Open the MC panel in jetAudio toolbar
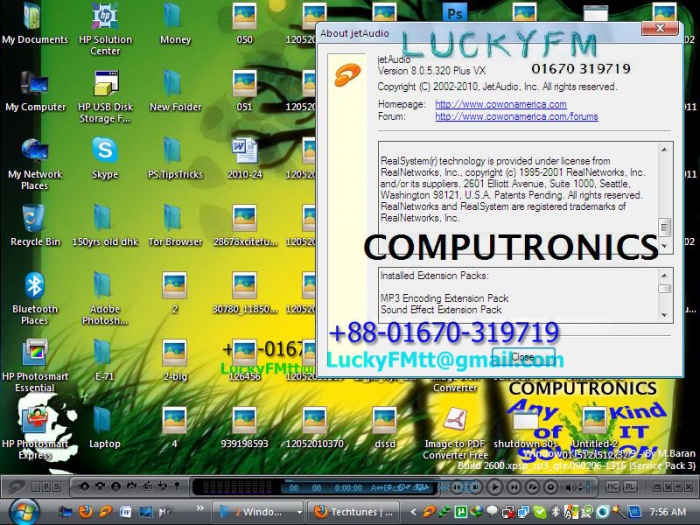700x525 pixels. (612, 486)
